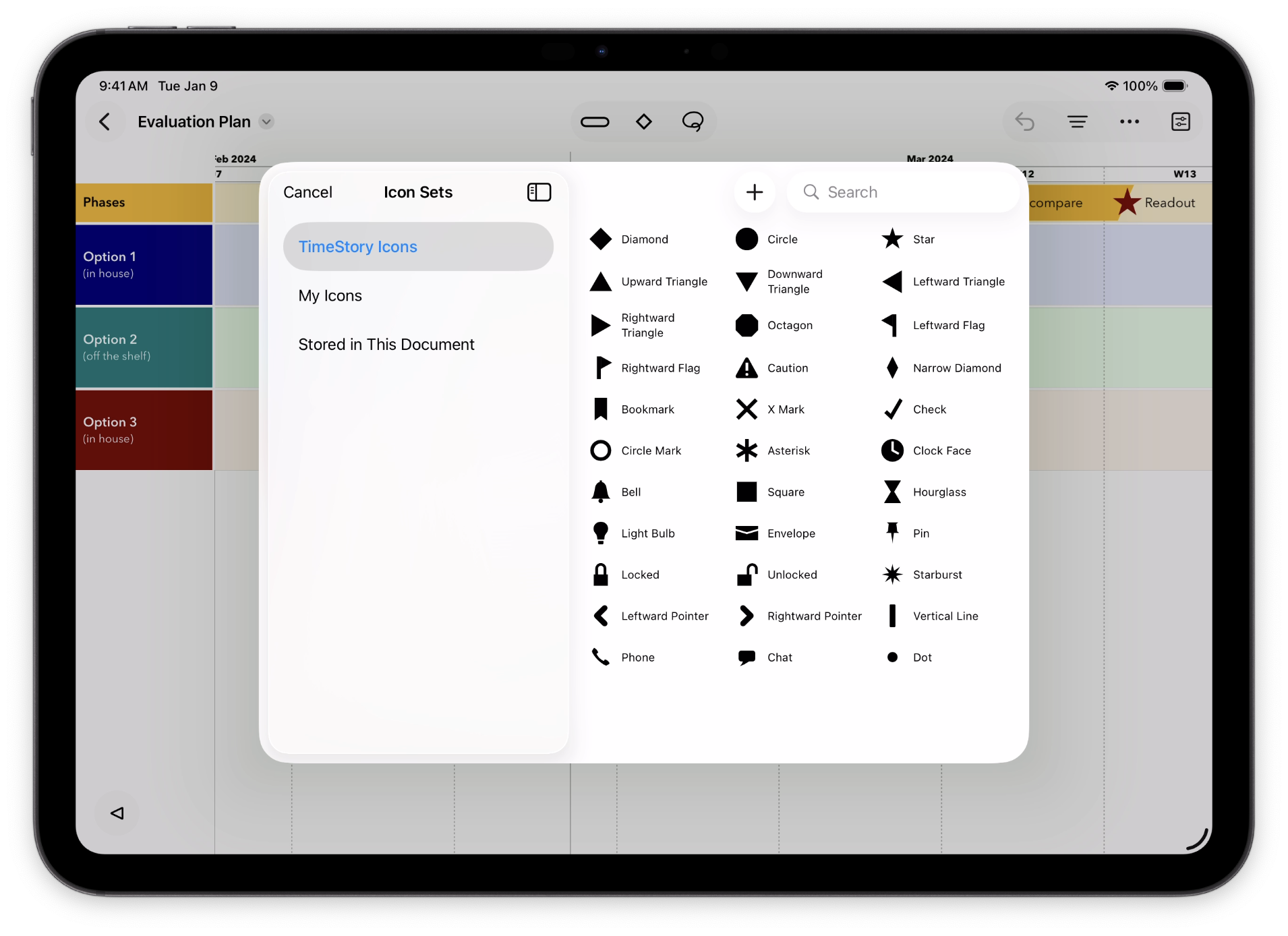Choose the Star icon

click(892, 239)
